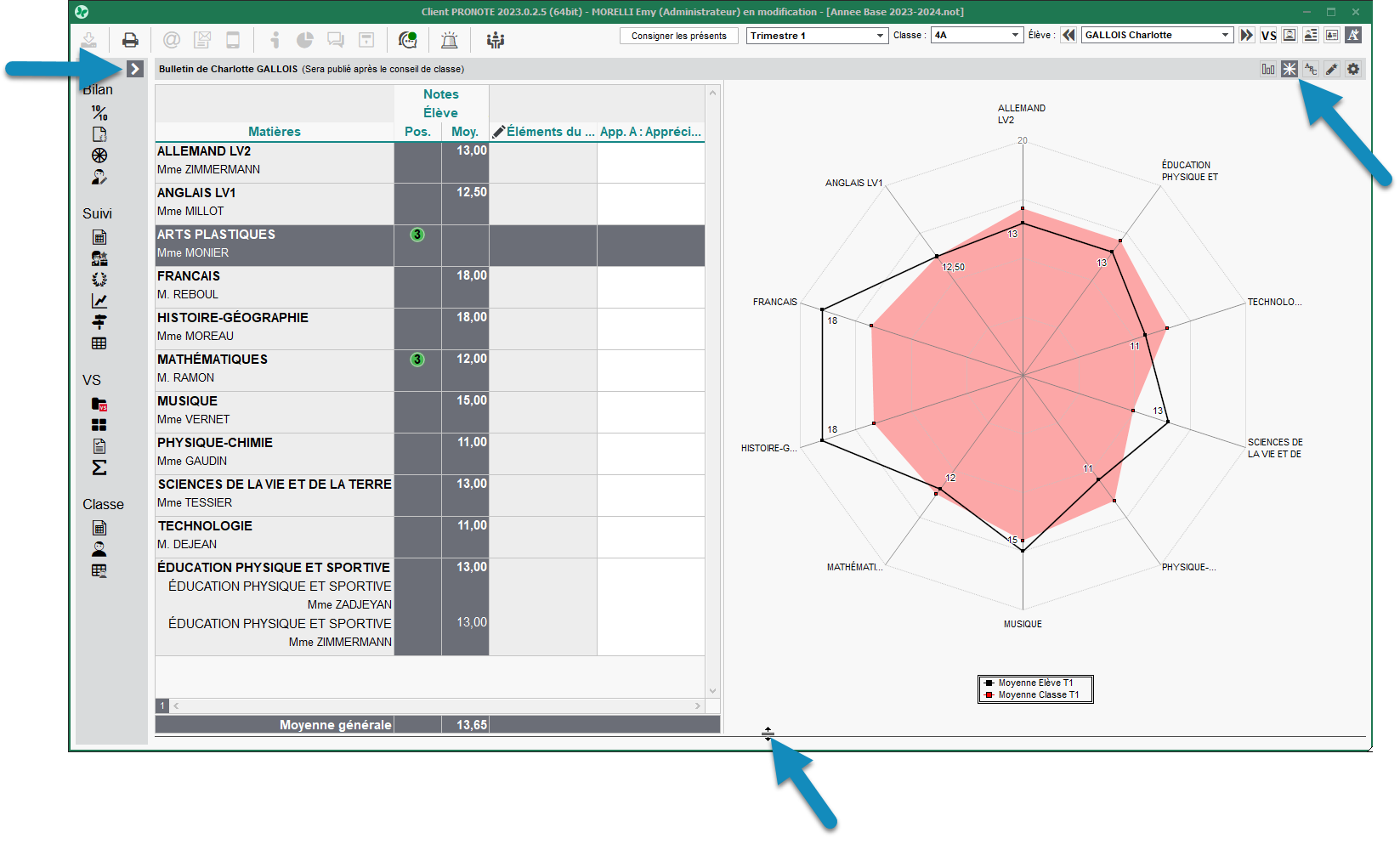
Task: Open the table-with-person icon under Classe
Action: click(99, 570)
